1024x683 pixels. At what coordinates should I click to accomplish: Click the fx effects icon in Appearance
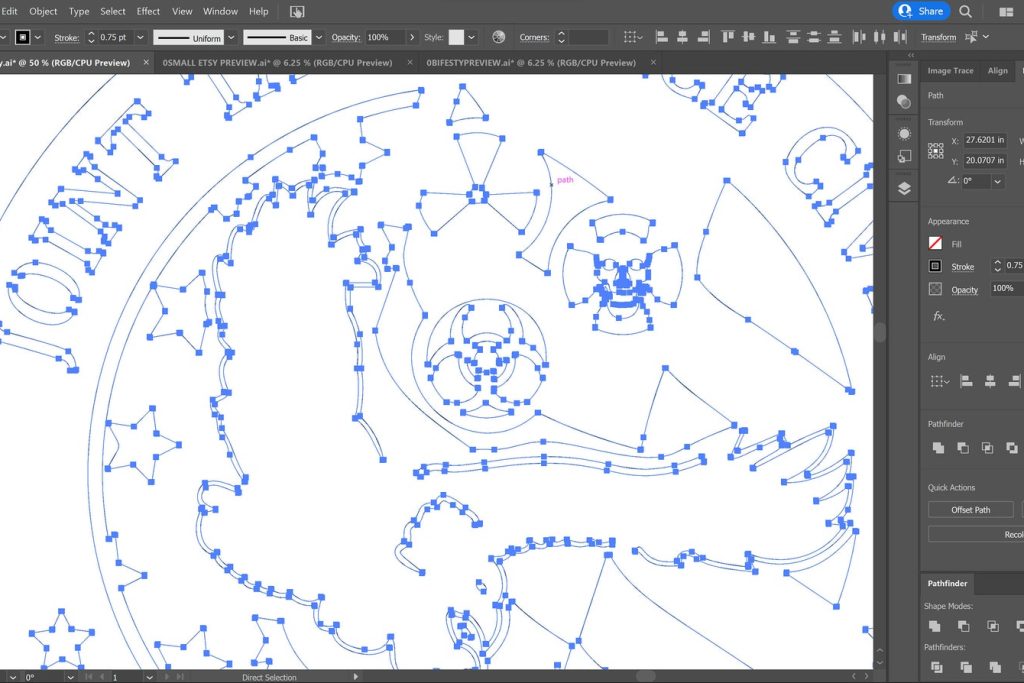click(938, 316)
